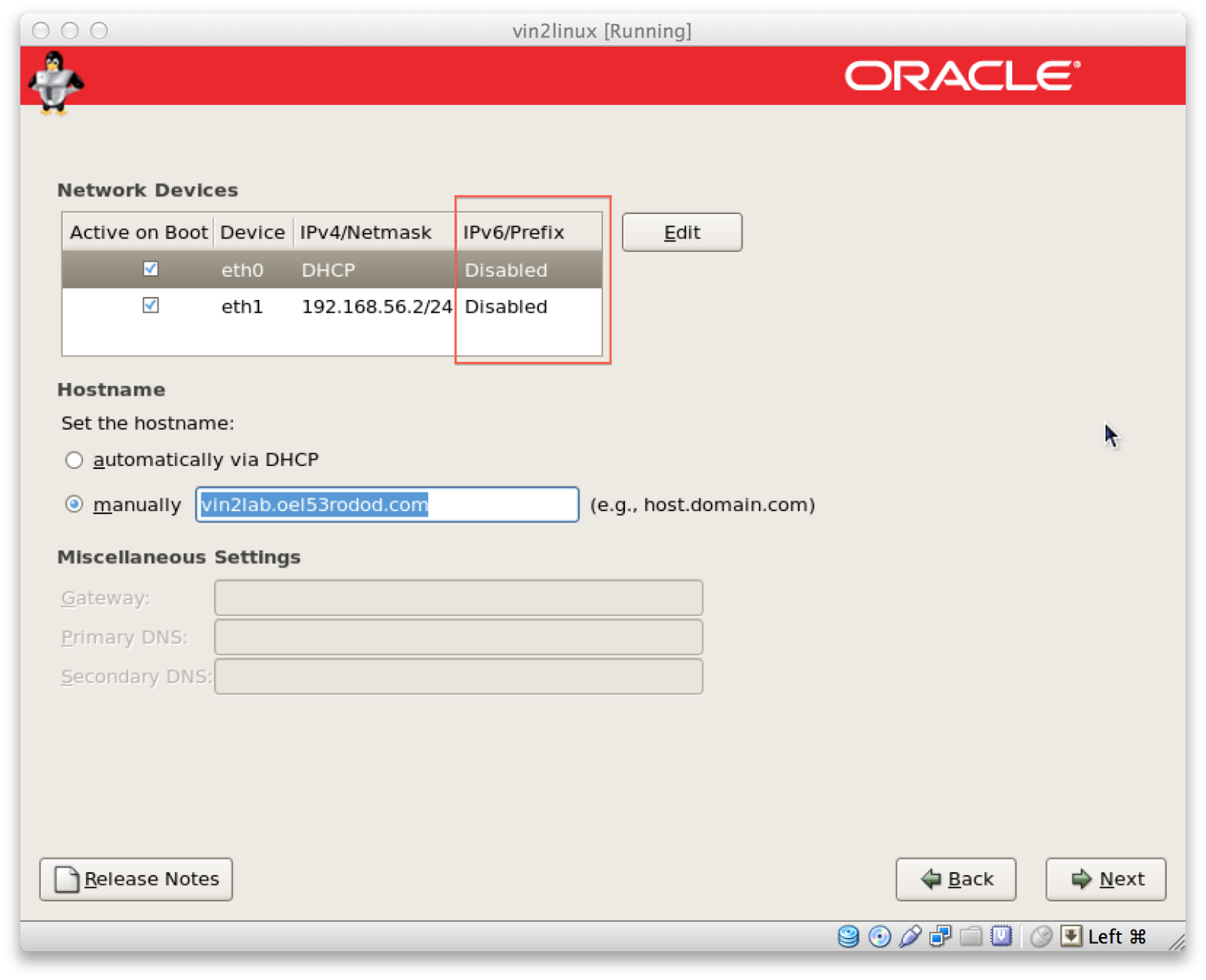Viewport: 1206px width, 980px height.
Task: Proceed with the Next button
Action: (x=1106, y=879)
